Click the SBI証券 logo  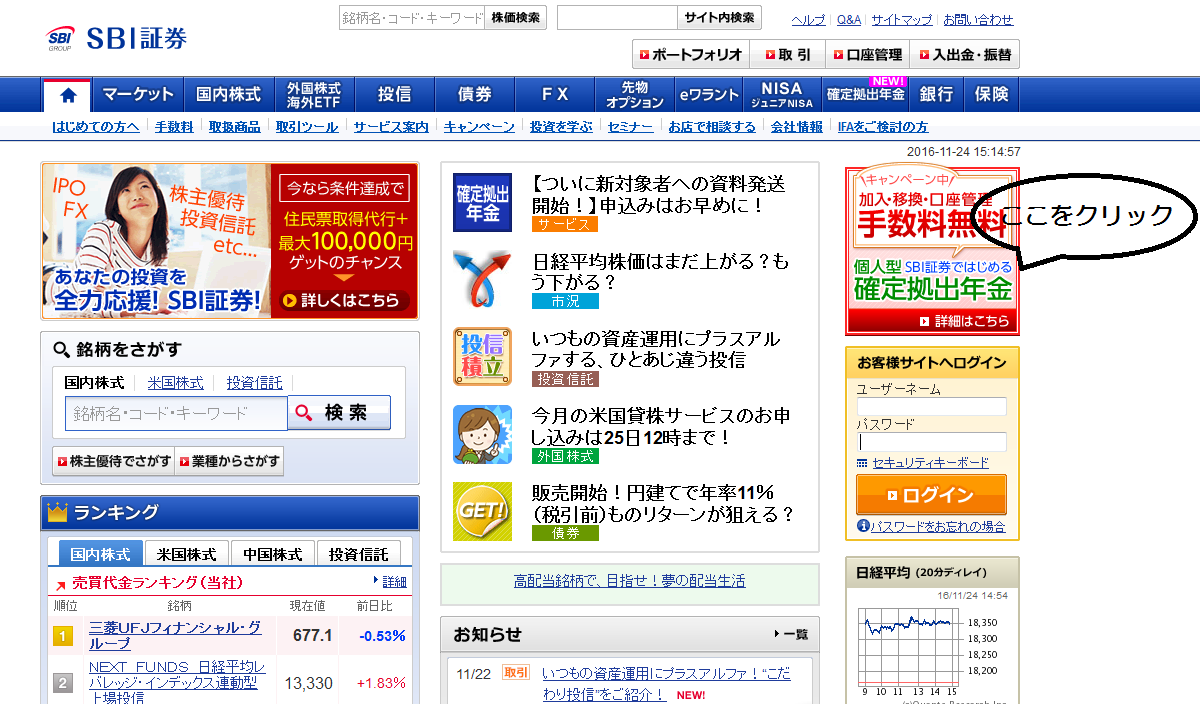point(117,39)
